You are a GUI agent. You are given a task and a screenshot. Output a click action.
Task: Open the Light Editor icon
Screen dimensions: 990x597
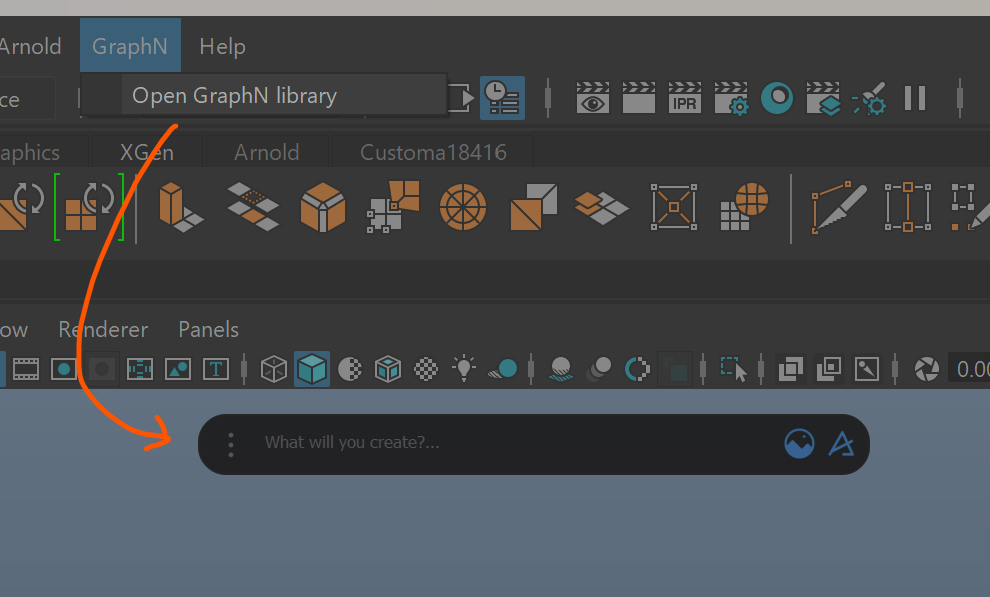point(869,98)
